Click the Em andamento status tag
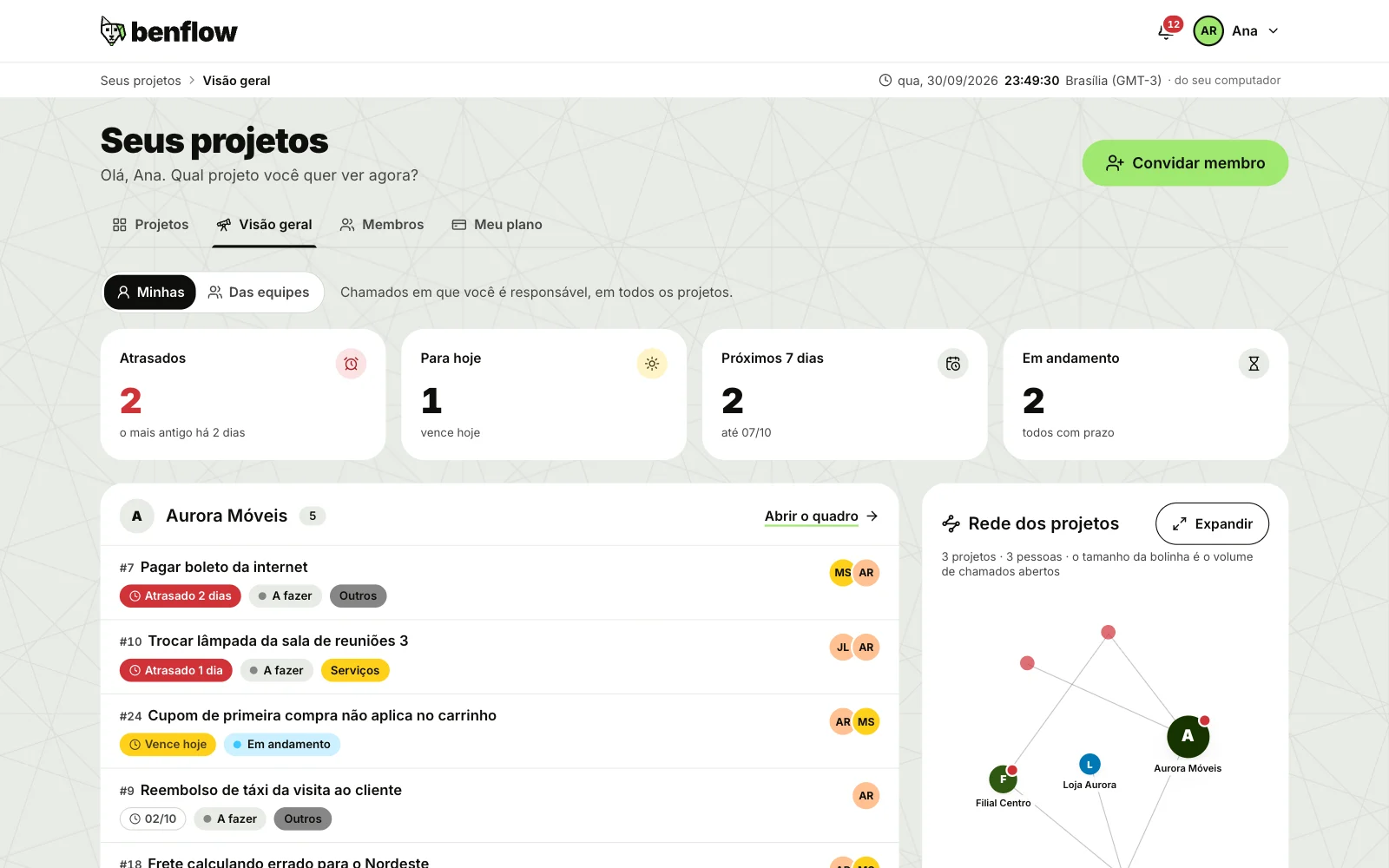Screen dimensions: 1389x868 pyautogui.click(x=282, y=745)
